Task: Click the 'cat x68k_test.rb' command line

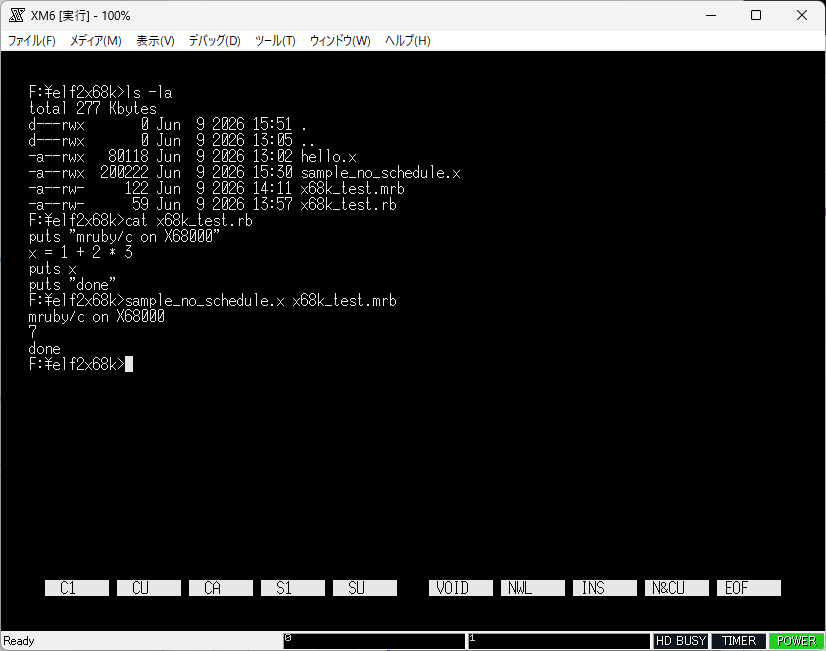Action: click(x=189, y=221)
